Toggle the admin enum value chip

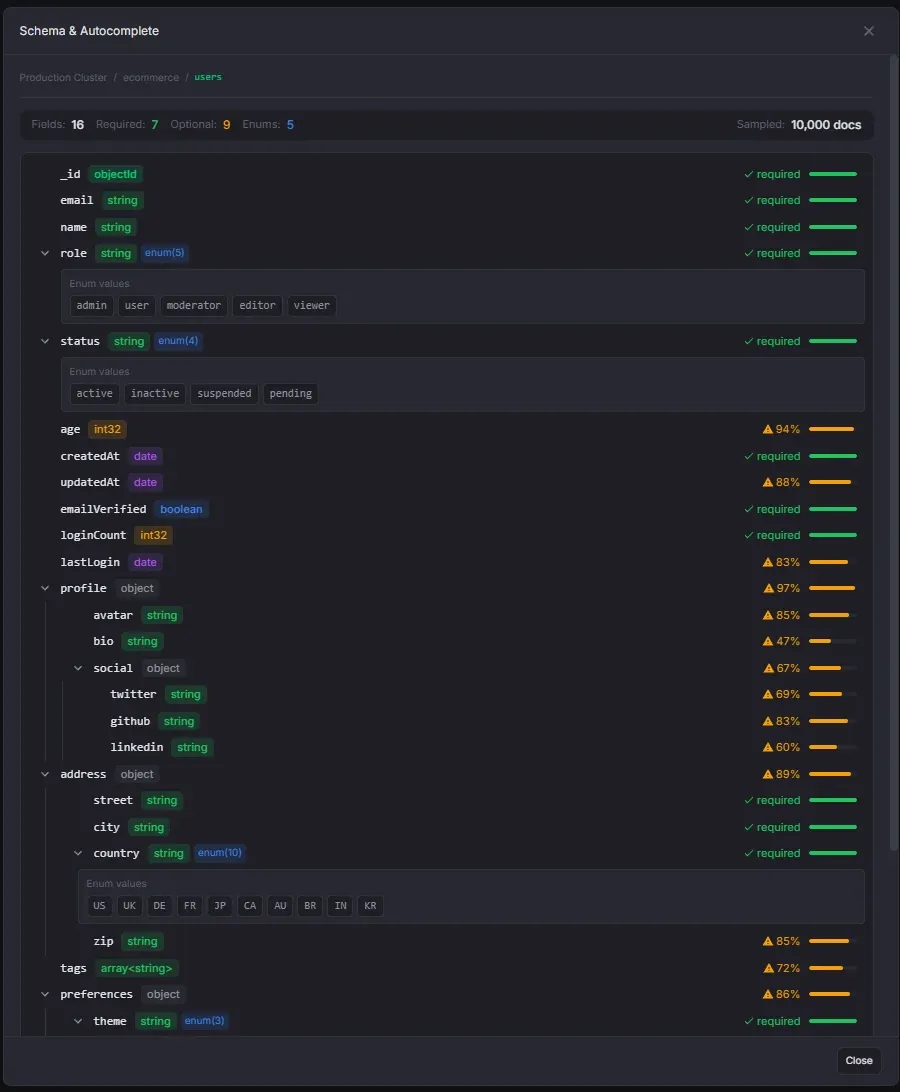pyautogui.click(x=91, y=306)
